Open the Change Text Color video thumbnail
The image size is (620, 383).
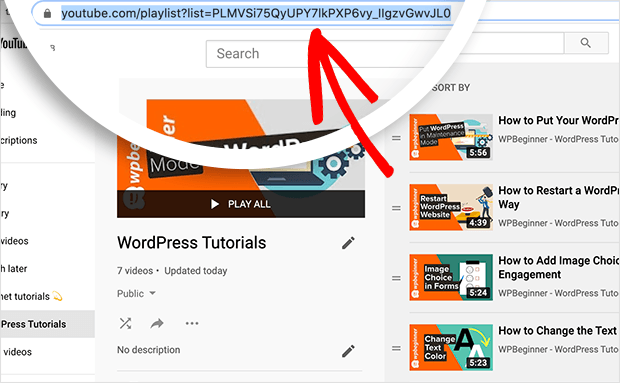[x=451, y=347]
